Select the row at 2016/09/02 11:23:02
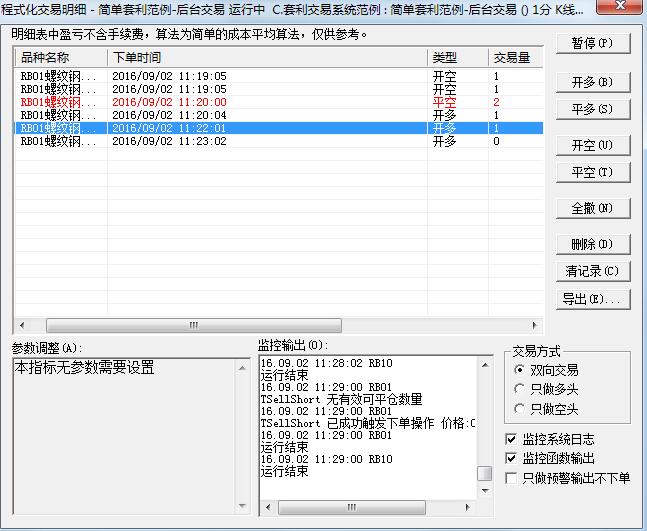 pyautogui.click(x=279, y=141)
